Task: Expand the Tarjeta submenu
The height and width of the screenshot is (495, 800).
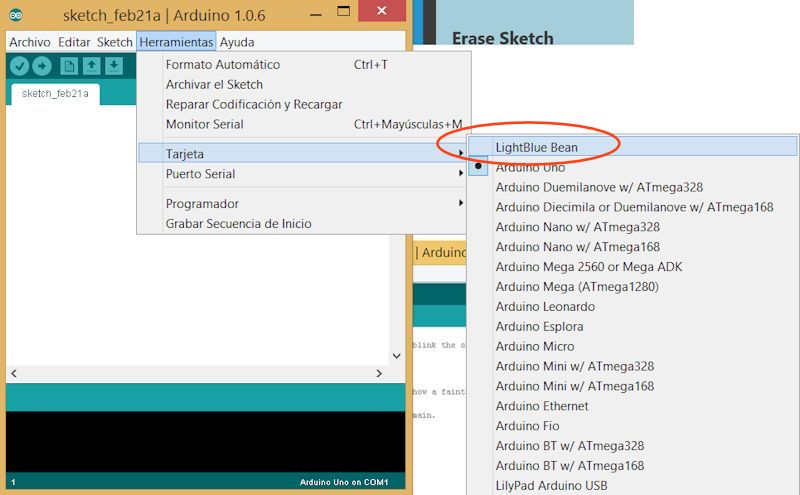Action: click(303, 153)
